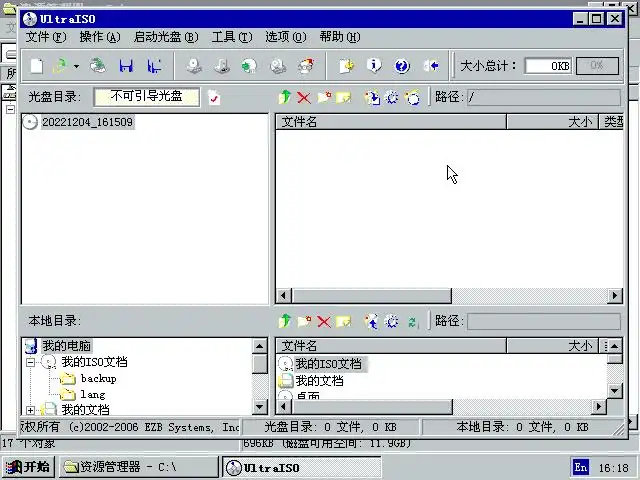
Task: Click the Exit icon with blue arrow
Action: coord(431,65)
